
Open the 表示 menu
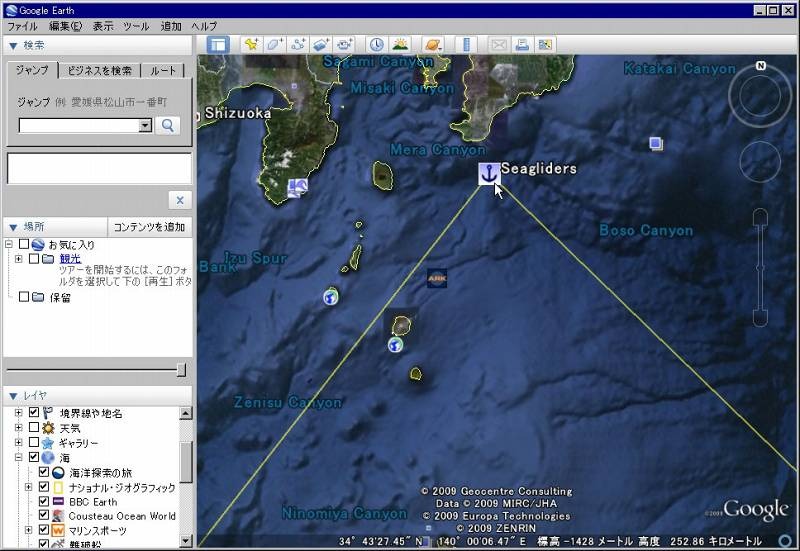click(103, 26)
